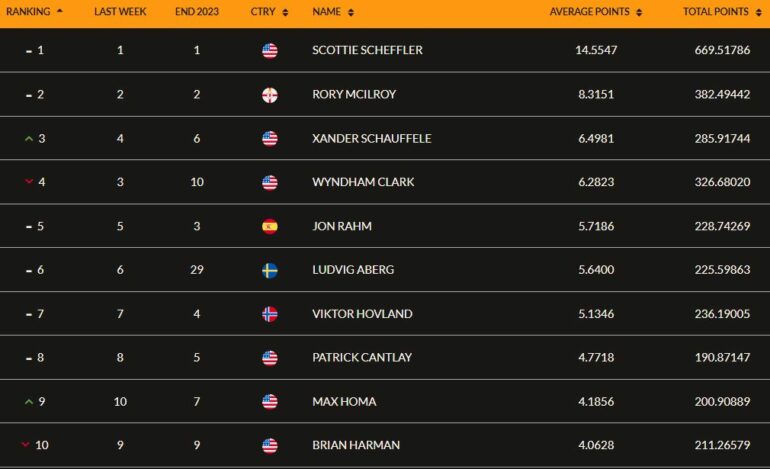Click Jon Rahm's Spain flag icon
770x469 pixels.
click(270, 226)
